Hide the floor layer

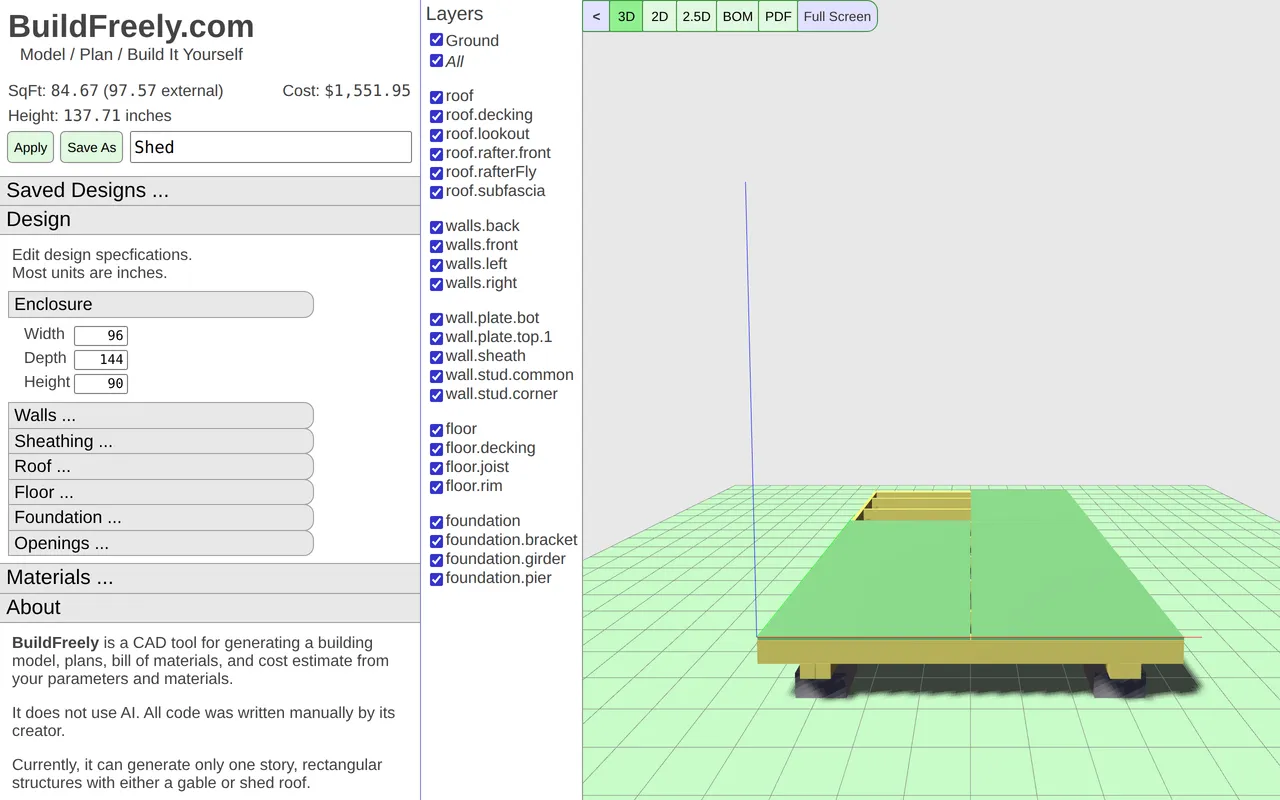point(436,430)
